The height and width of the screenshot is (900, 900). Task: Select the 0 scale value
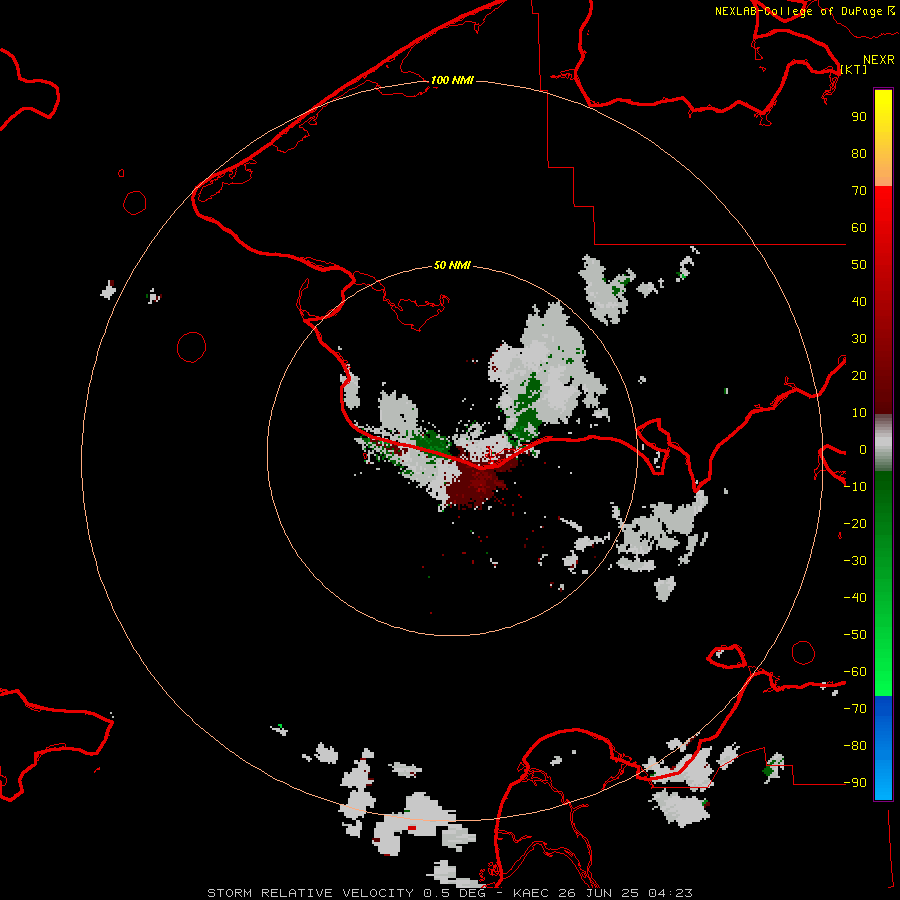[x=863, y=450]
